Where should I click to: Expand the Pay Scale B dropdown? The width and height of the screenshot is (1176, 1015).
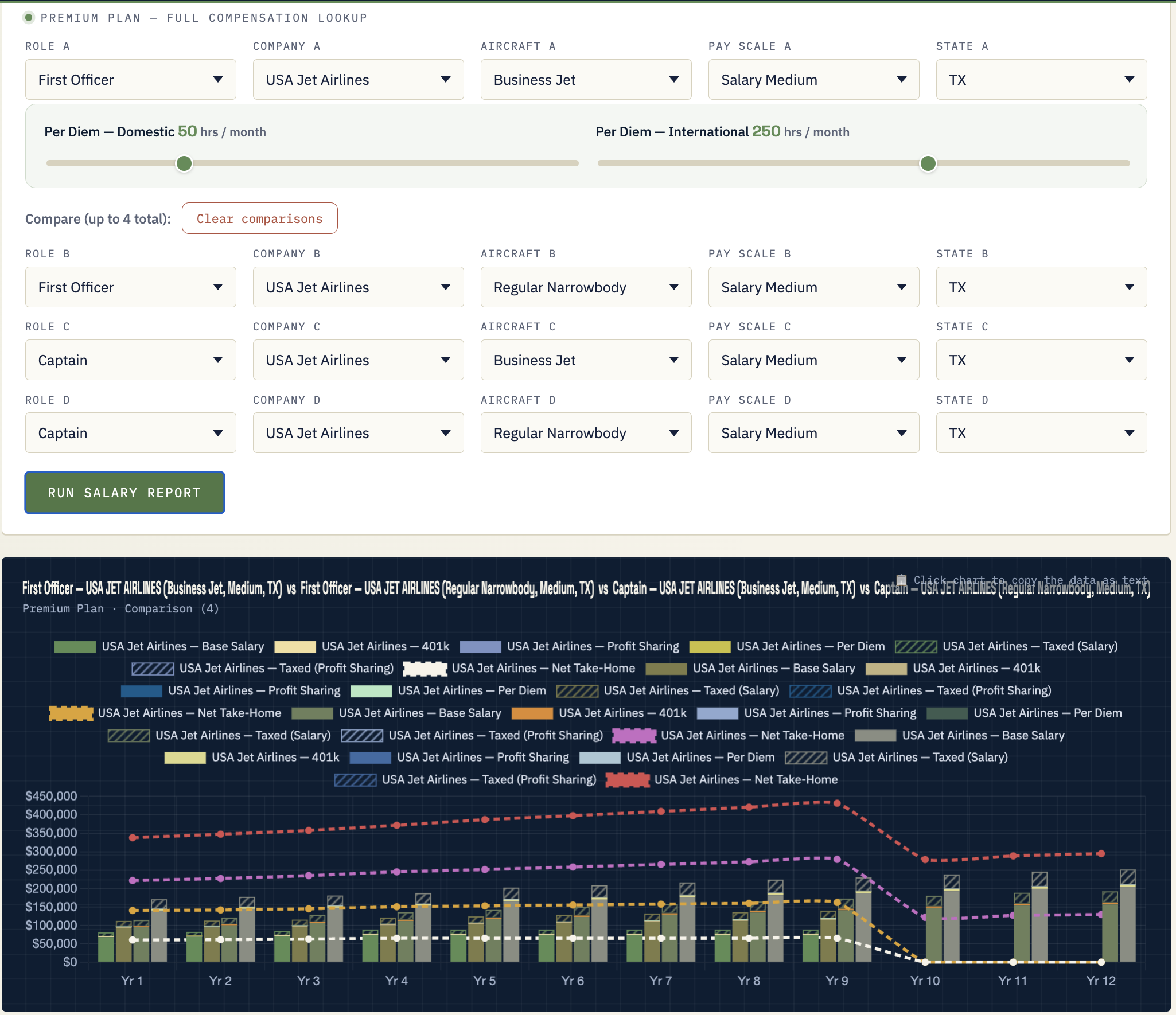(814, 287)
